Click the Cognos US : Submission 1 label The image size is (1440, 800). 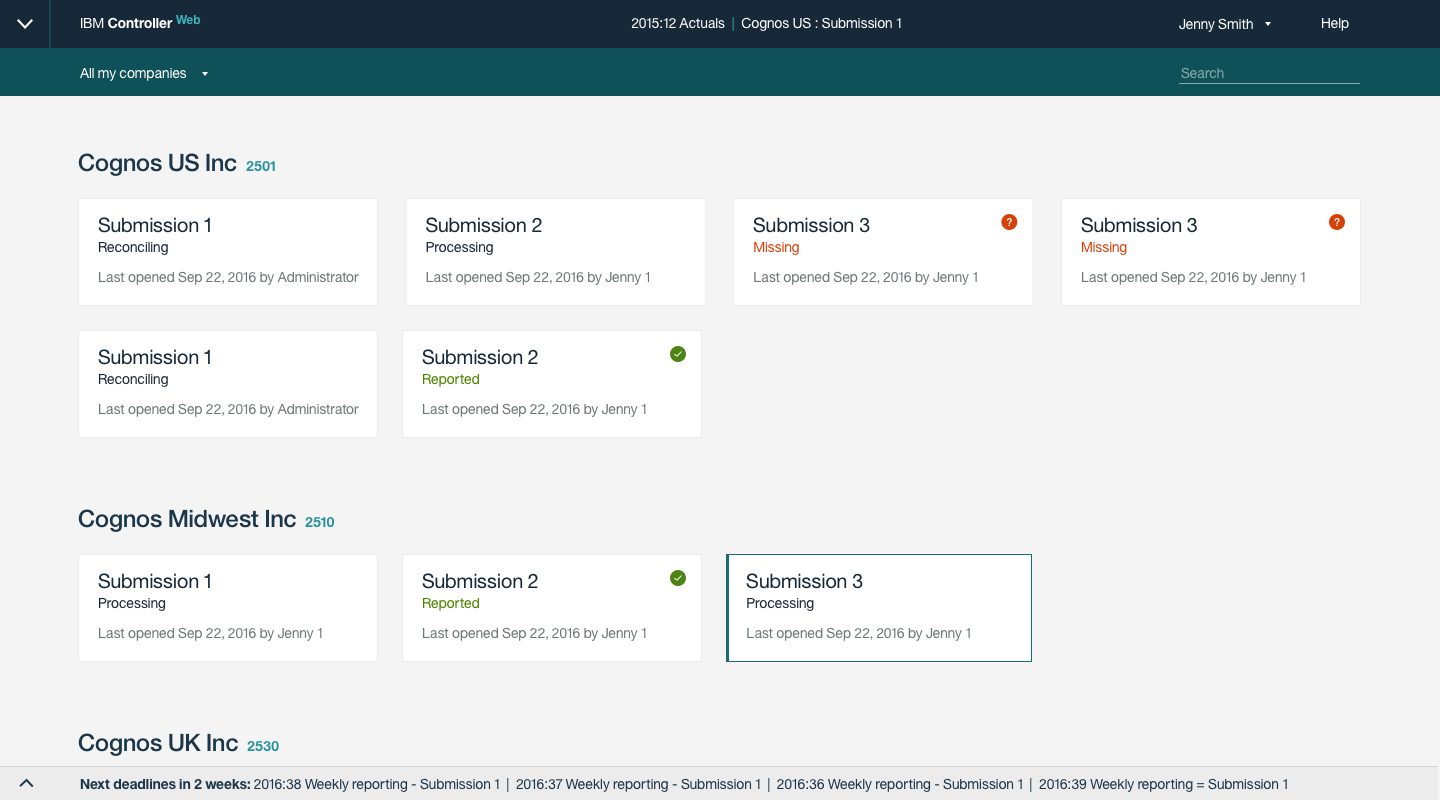821,23
